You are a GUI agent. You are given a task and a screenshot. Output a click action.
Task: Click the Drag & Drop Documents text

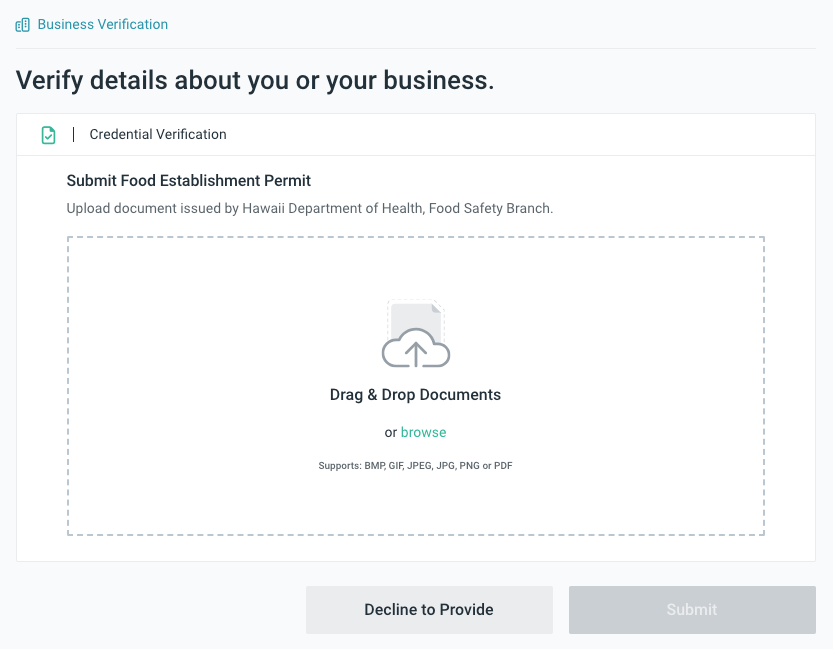[415, 395]
